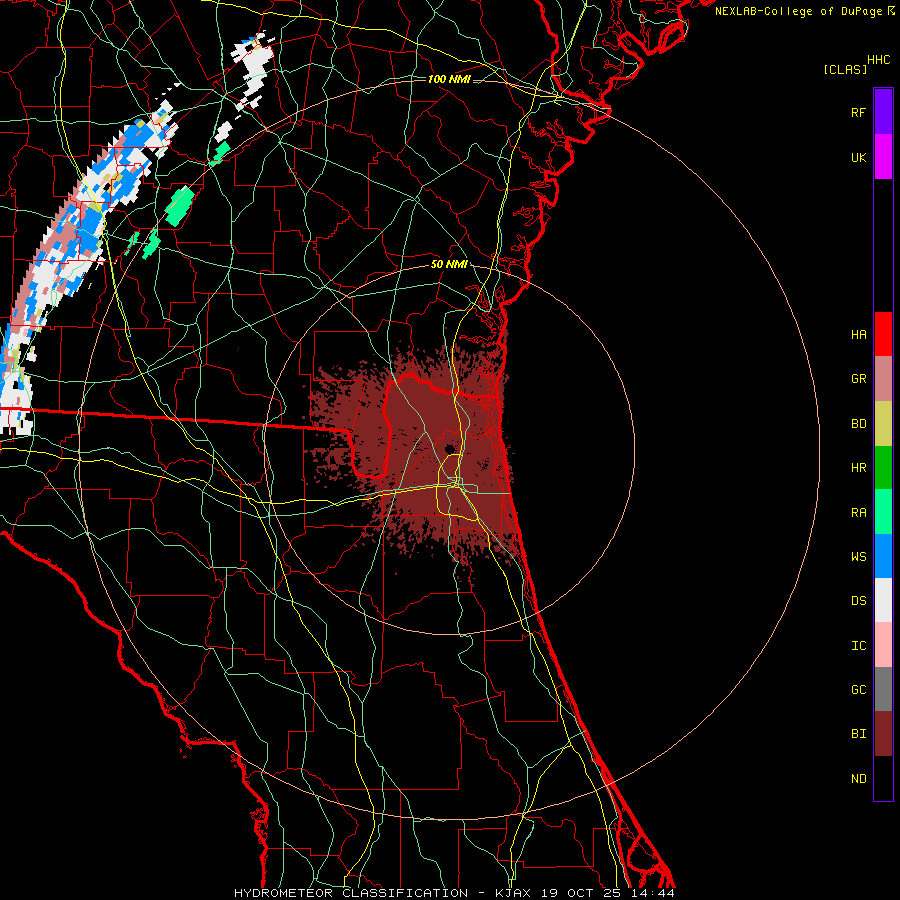The width and height of the screenshot is (900, 900).
Task: Choose the blue WS legend swatch
Action: point(883,556)
